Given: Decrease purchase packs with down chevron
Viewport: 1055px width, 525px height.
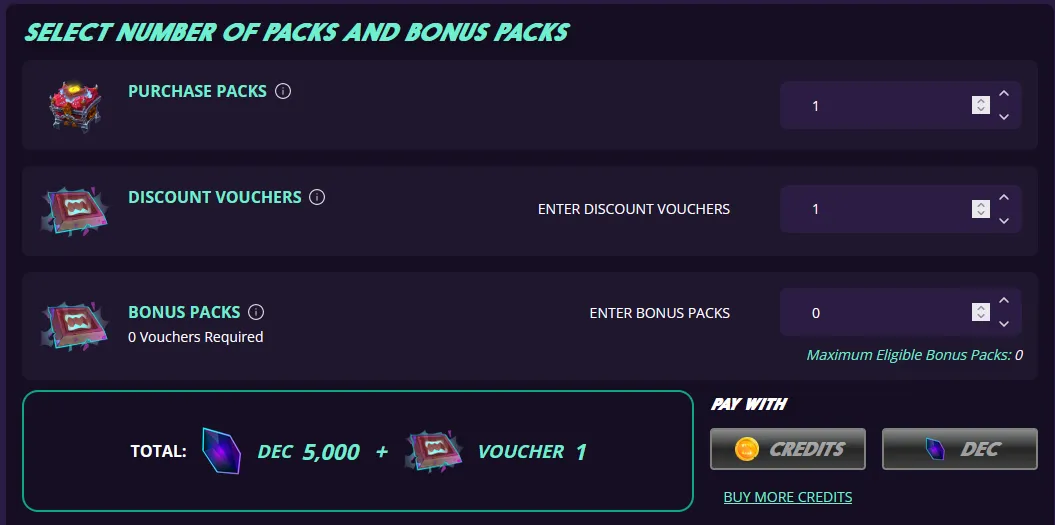Looking at the screenshot, I should (x=1004, y=117).
